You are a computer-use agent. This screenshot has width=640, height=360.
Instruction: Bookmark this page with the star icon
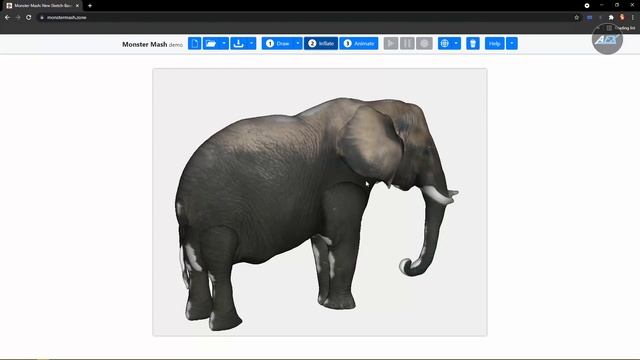click(x=576, y=18)
